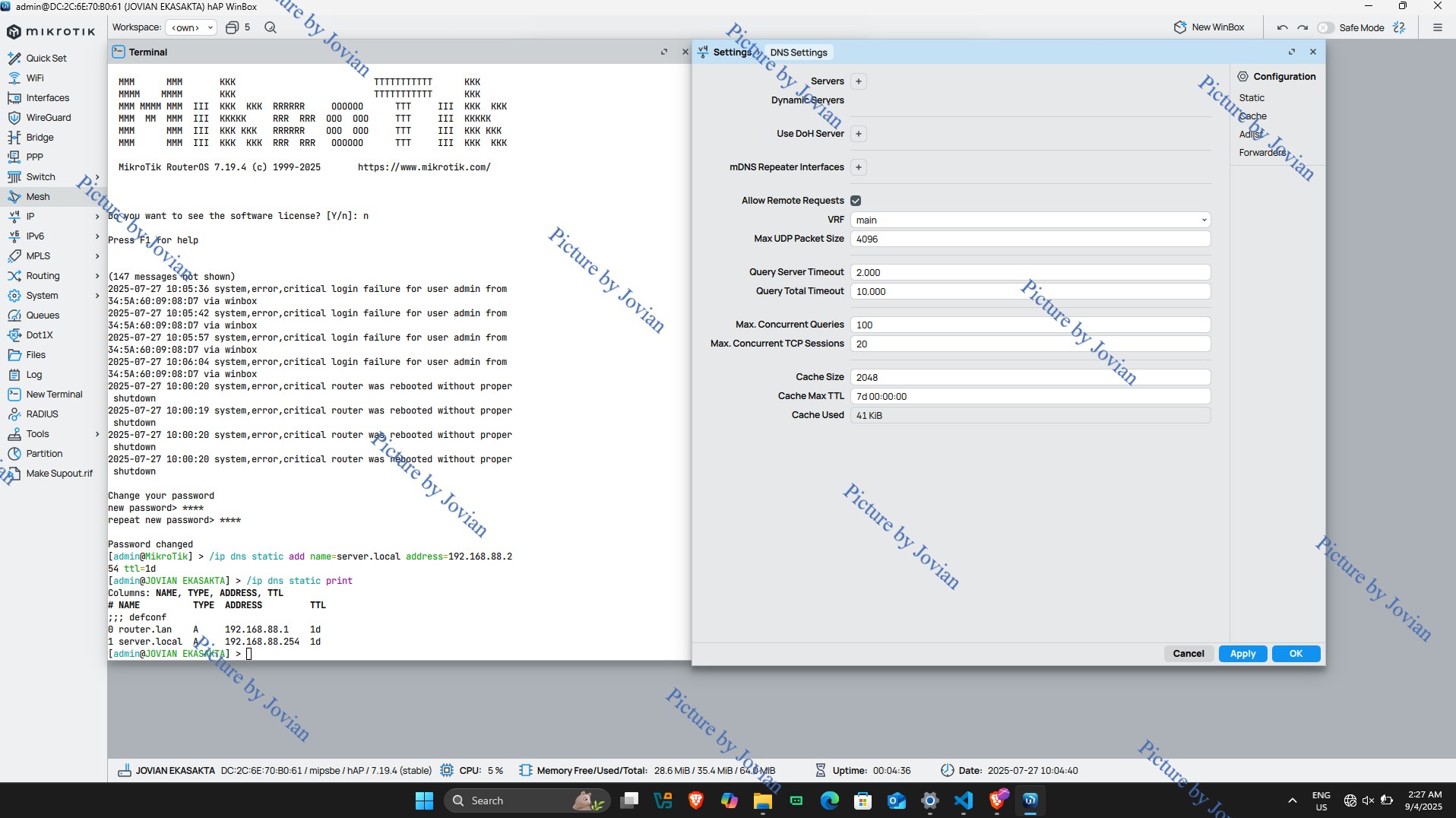The width and height of the screenshot is (1456, 818).
Task: Open Visual Studio Code from taskbar
Action: [964, 801]
